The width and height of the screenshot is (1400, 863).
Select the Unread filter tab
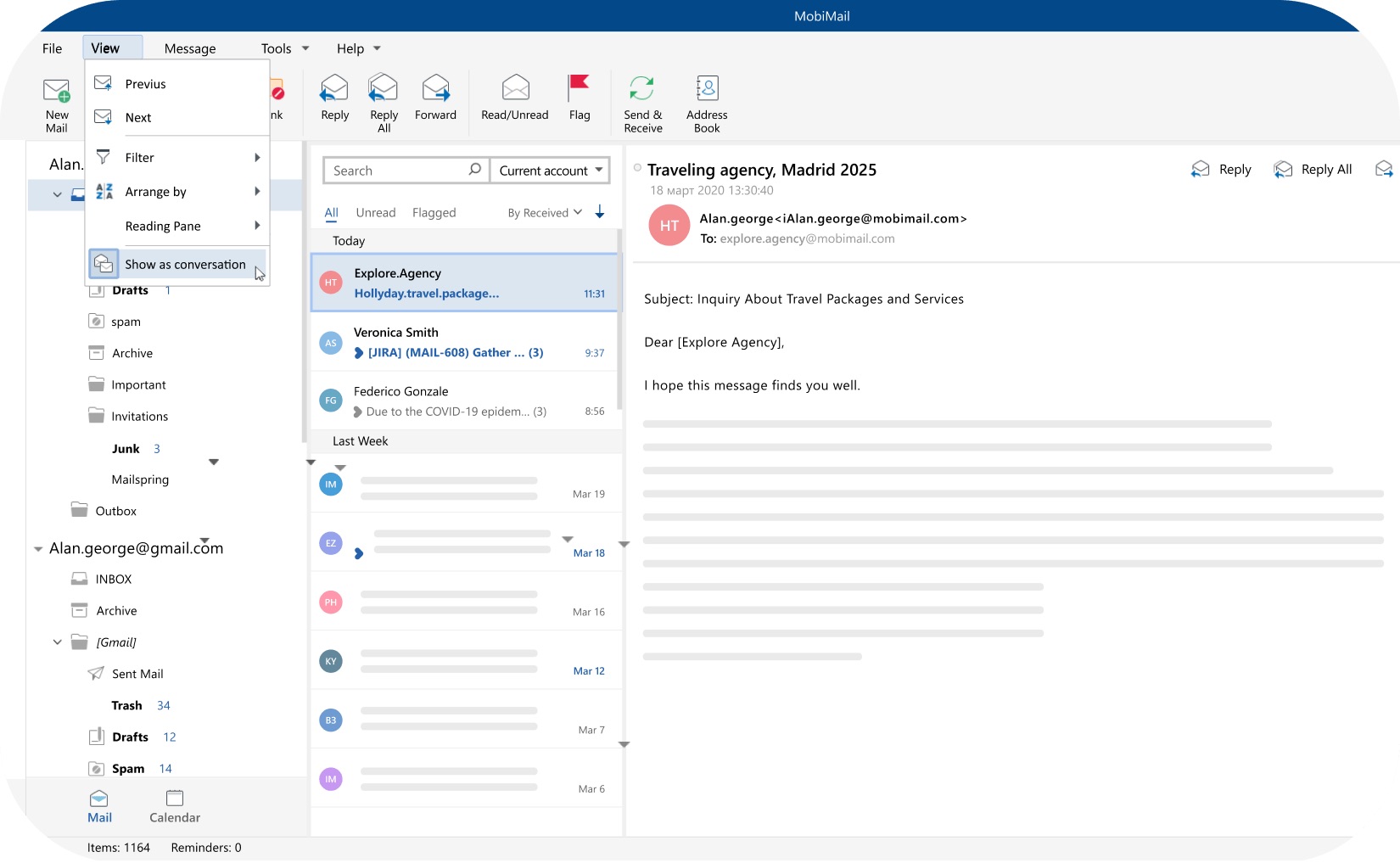(x=376, y=213)
